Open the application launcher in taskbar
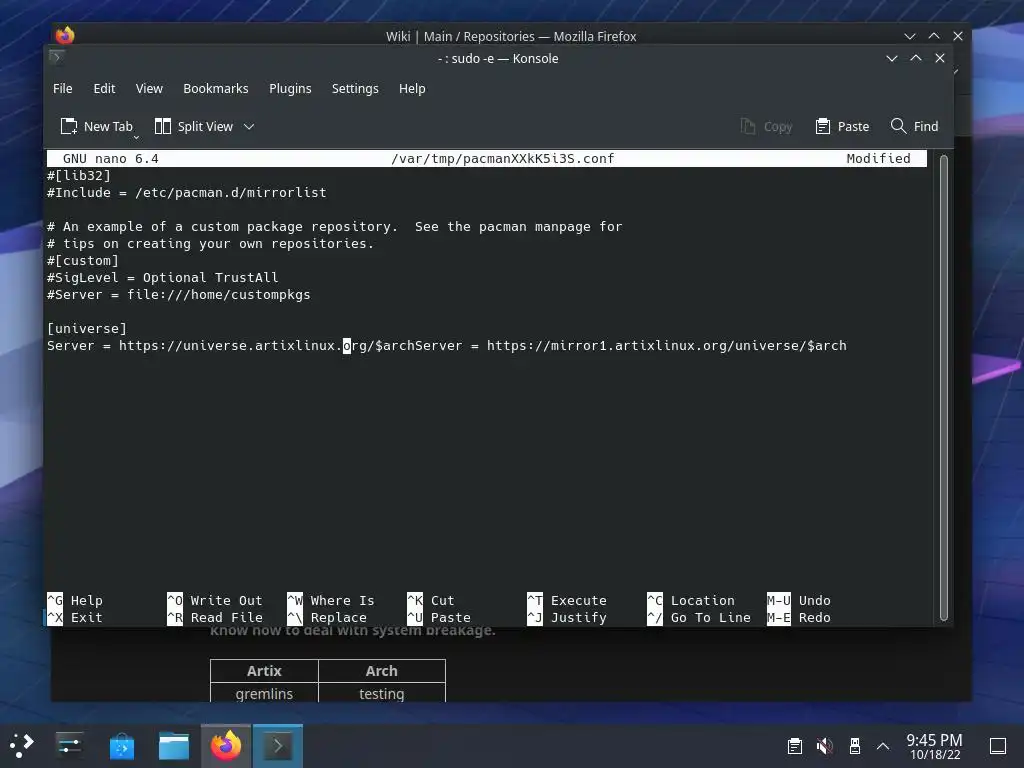Image resolution: width=1024 pixels, height=768 pixels. (x=22, y=745)
